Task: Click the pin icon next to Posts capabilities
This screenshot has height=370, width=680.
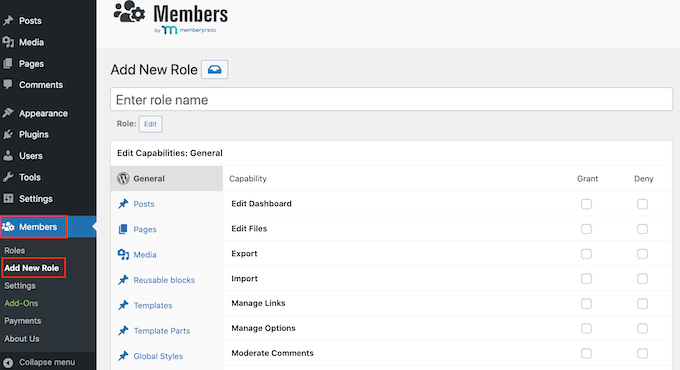Action: coord(123,203)
